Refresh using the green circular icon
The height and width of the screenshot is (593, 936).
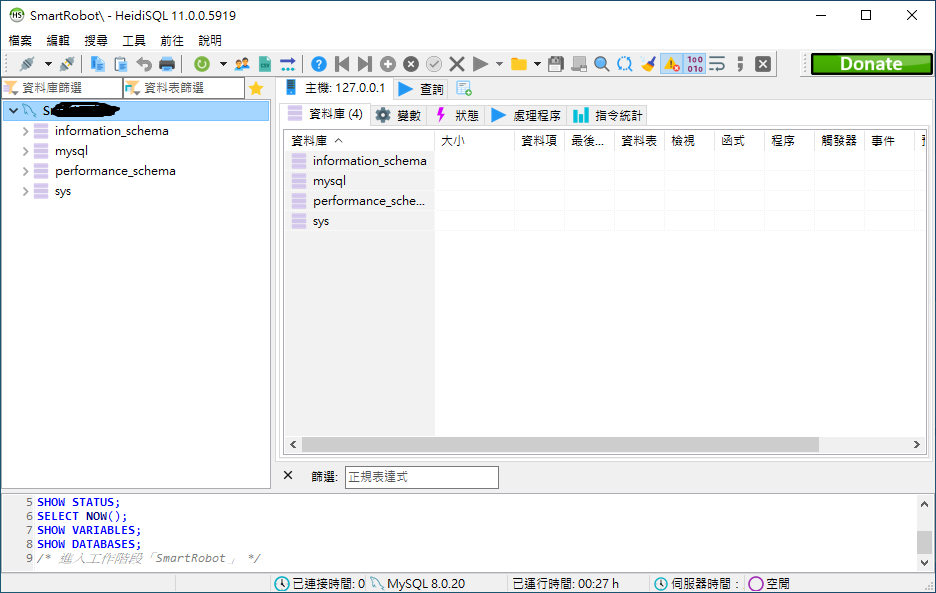pyautogui.click(x=202, y=64)
